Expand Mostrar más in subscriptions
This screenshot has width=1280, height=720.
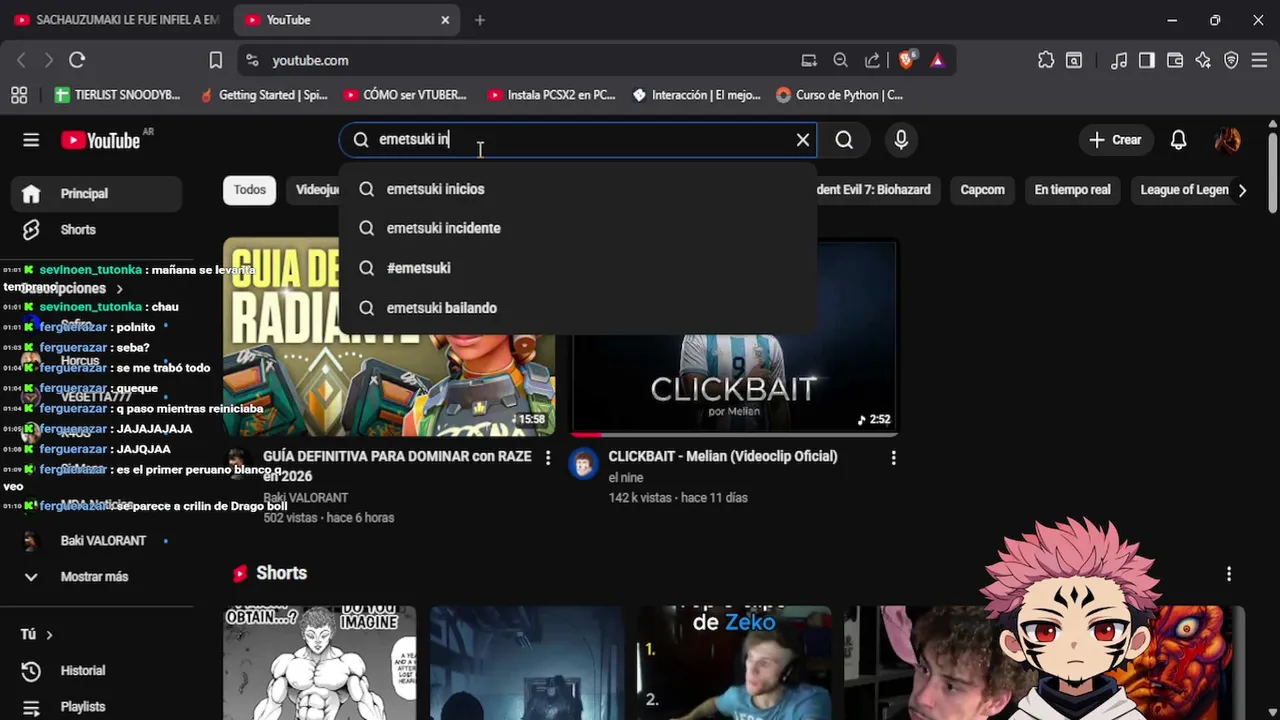pos(96,577)
